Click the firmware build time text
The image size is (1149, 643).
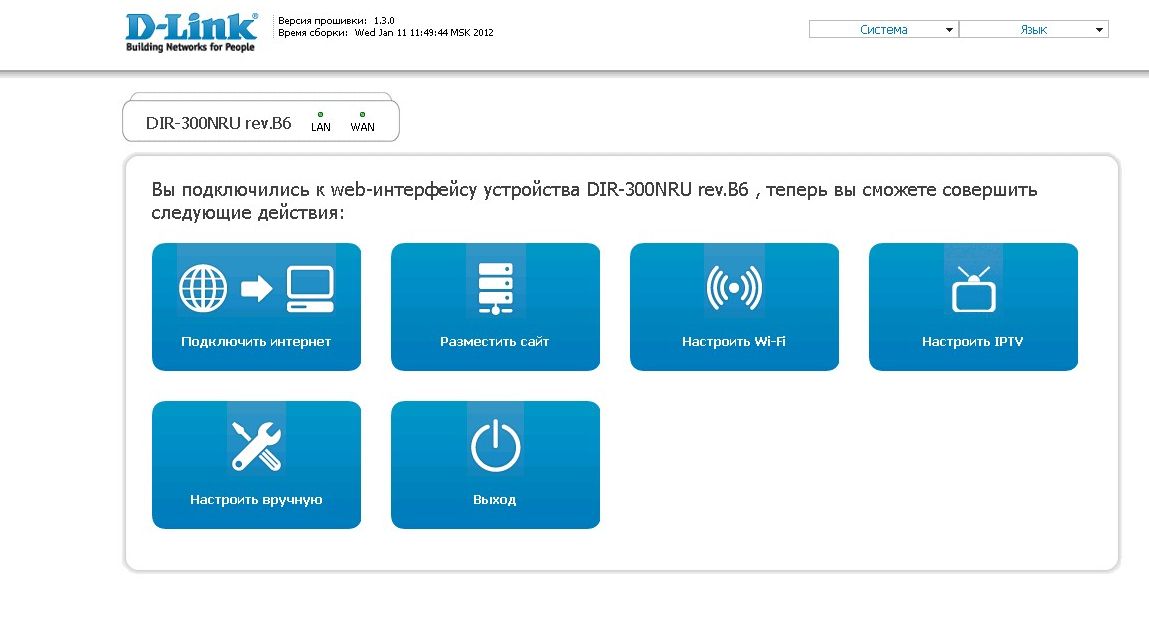point(385,33)
